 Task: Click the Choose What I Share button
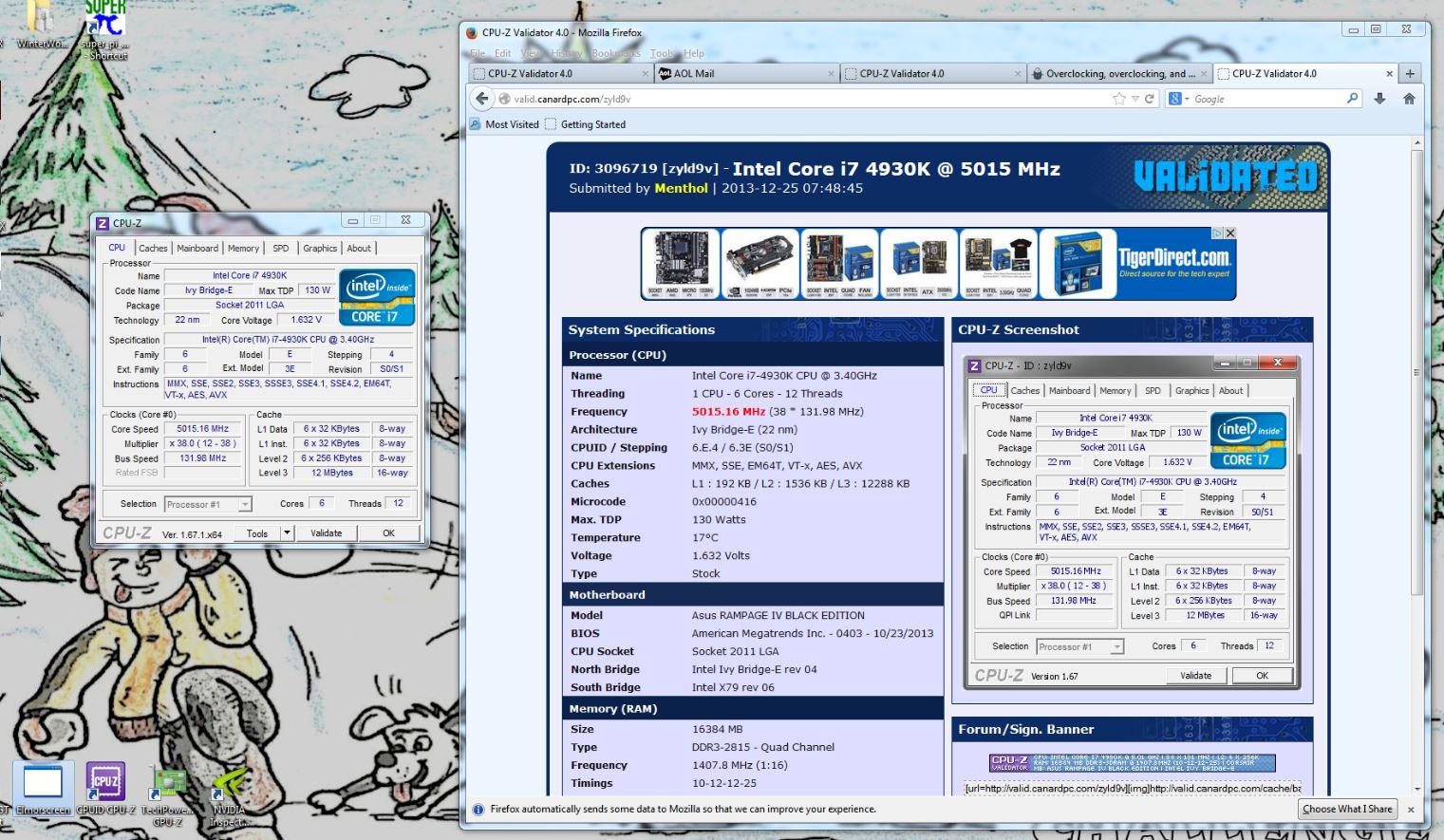(1347, 809)
